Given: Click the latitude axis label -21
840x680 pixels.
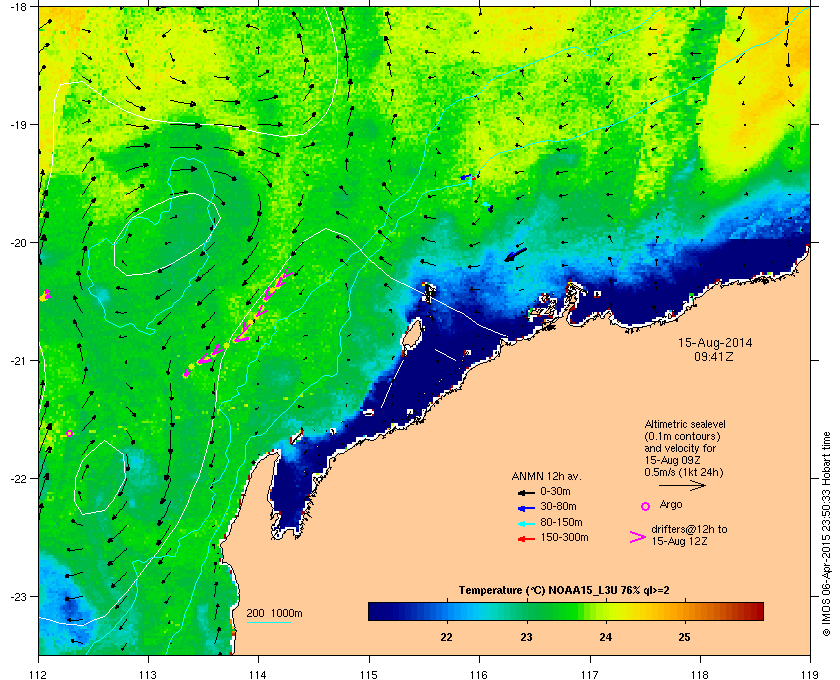Looking at the screenshot, I should (x=20, y=360).
